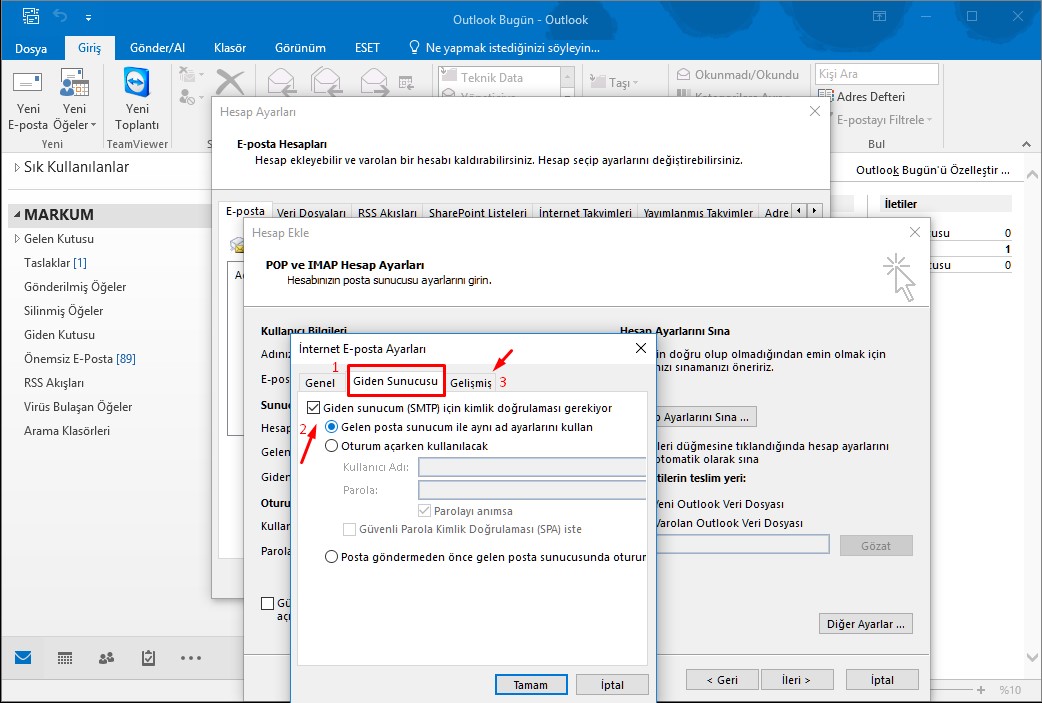
Task: Click İptal in İnternet E-posta Ayarları
Action: coord(612,684)
